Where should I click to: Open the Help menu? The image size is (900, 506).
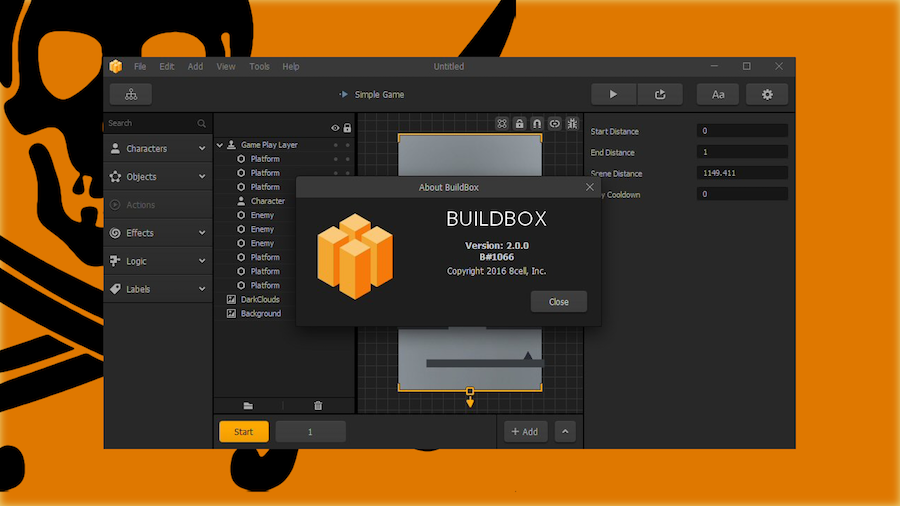pos(291,67)
